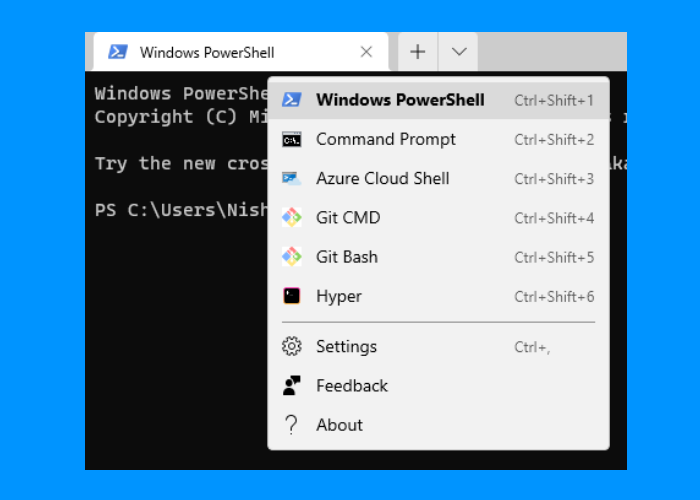Click the Settings gear icon

coord(292,346)
